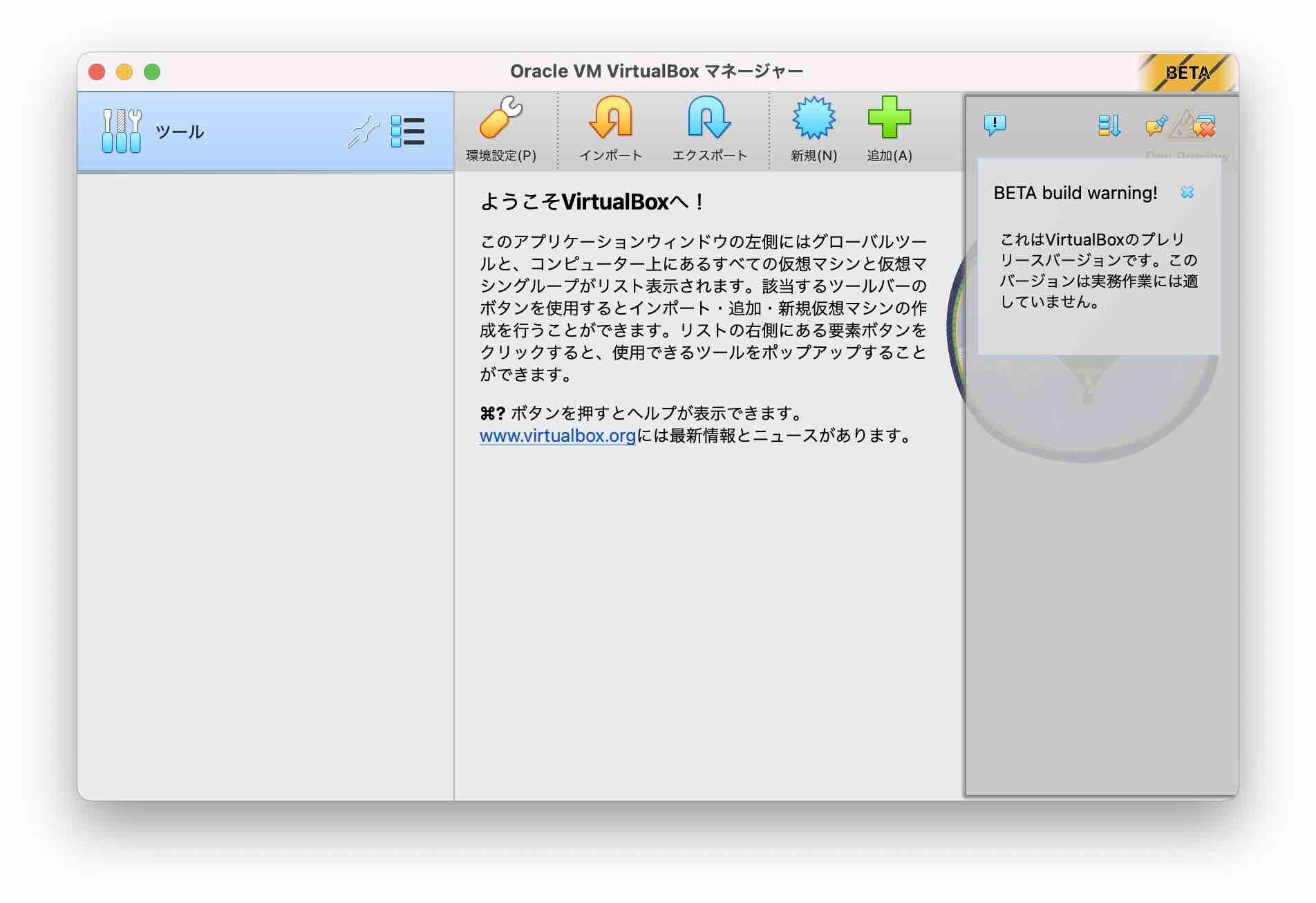Minimize the VirtualBox window with yellow button
The image size is (1316, 903).
[x=124, y=72]
